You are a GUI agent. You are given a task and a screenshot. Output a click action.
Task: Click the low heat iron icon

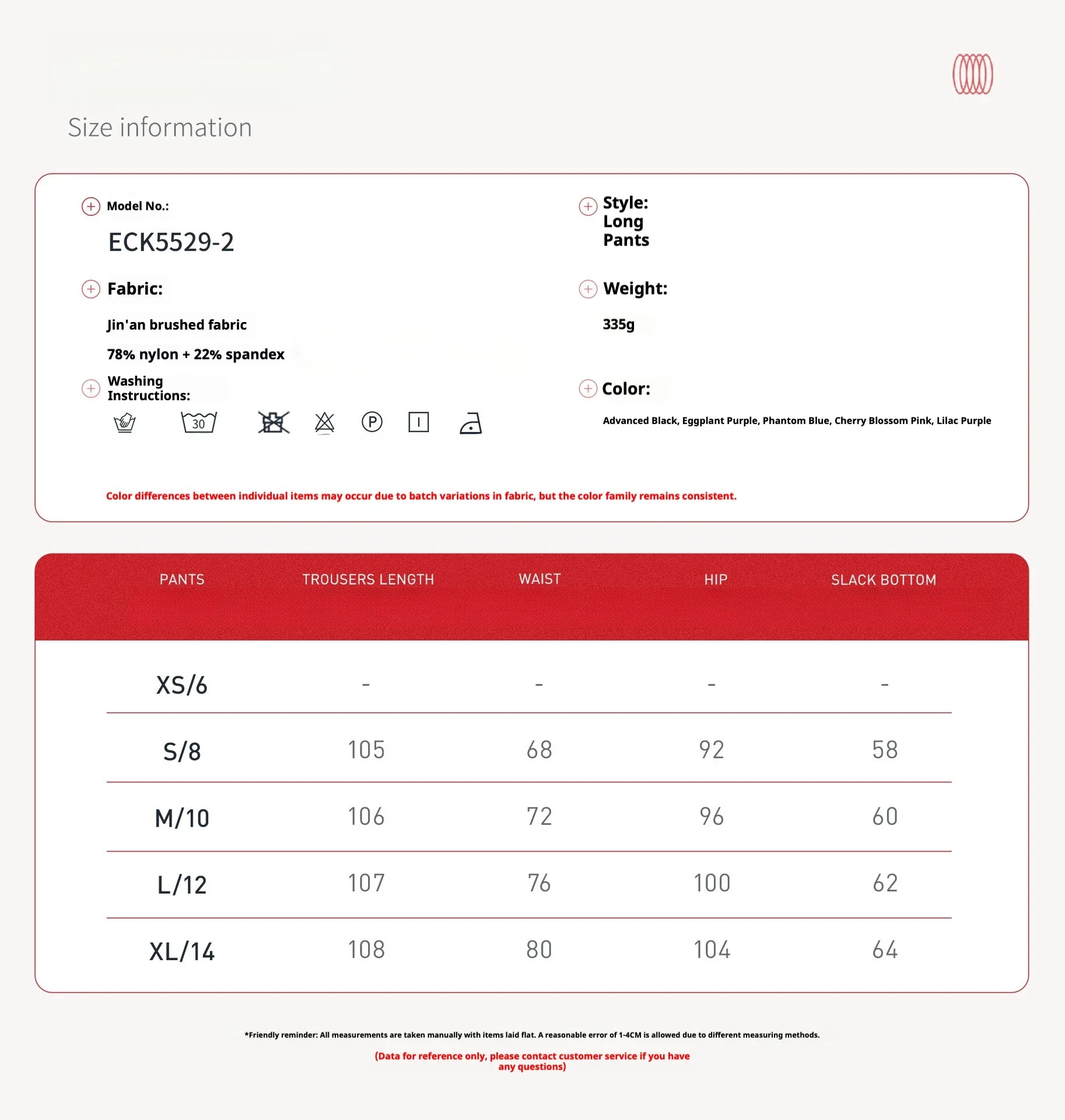click(471, 423)
